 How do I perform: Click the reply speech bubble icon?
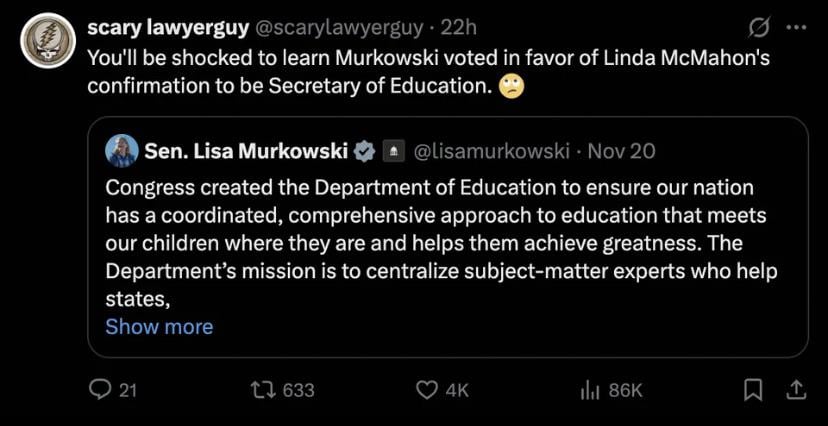point(100,390)
